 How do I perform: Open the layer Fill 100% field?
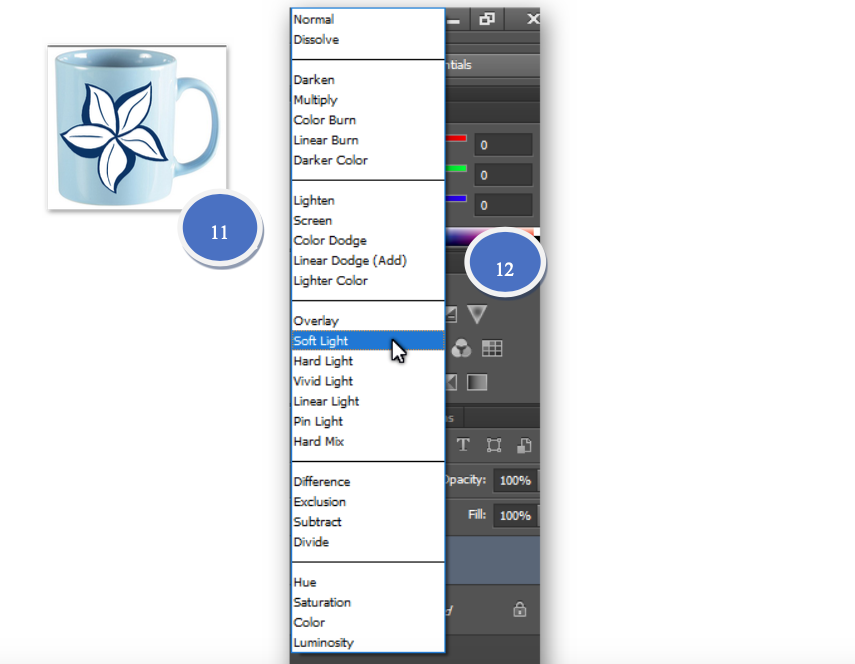click(516, 516)
